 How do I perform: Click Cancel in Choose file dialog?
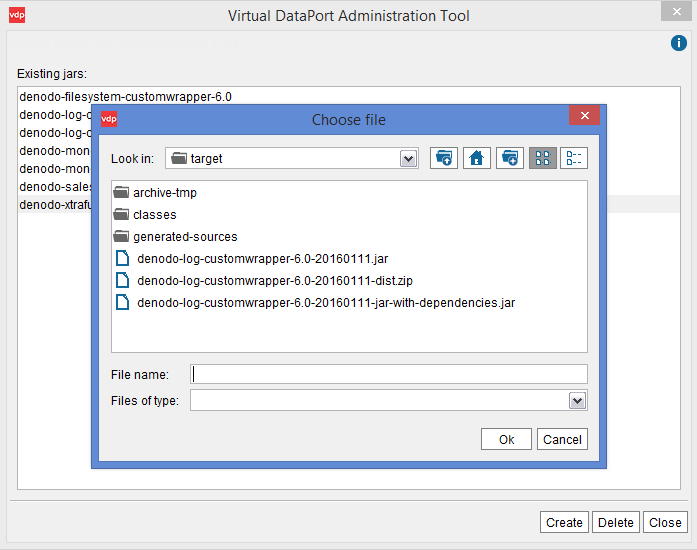click(562, 439)
